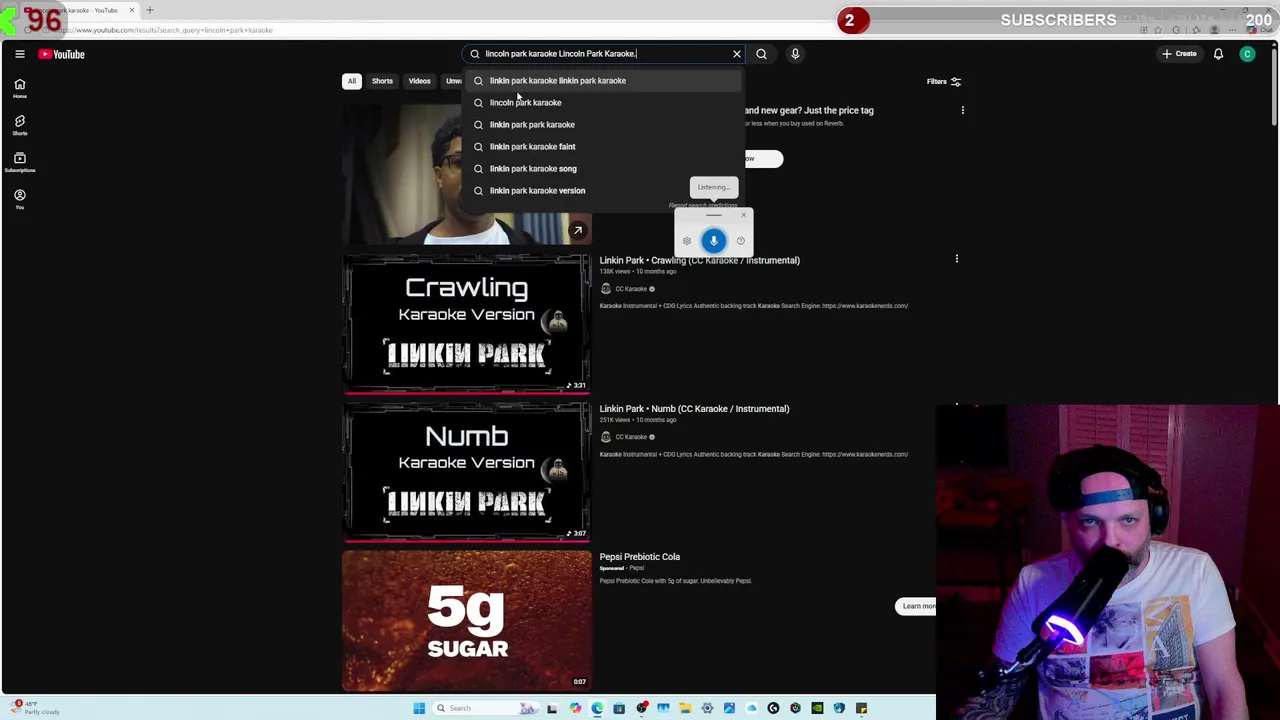Open the You section in sidebar

[19, 199]
